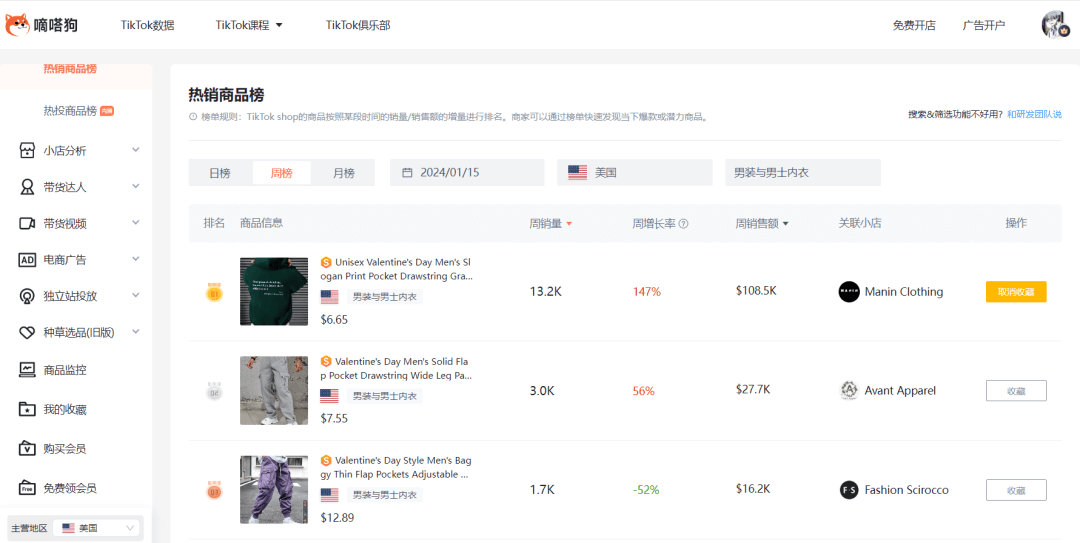
Task: Click the help icon beside 周增长率
Action: [x=684, y=224]
